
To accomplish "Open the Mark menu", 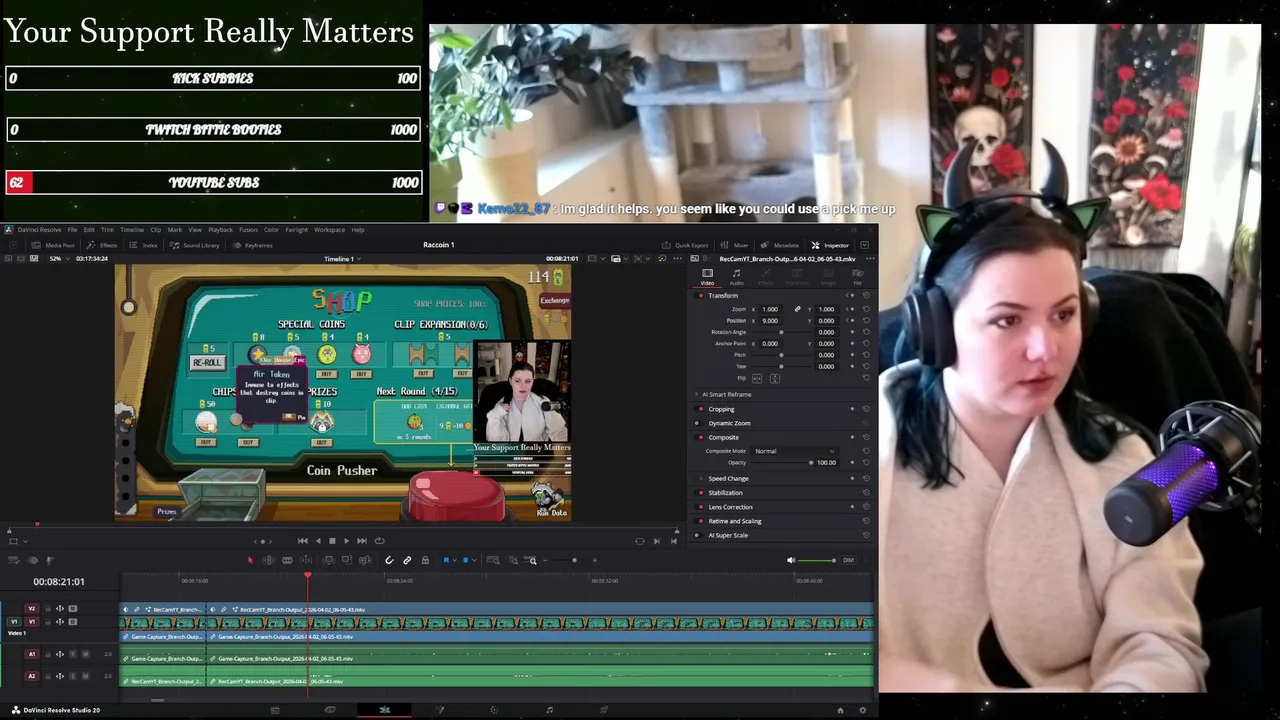I will click(175, 230).
